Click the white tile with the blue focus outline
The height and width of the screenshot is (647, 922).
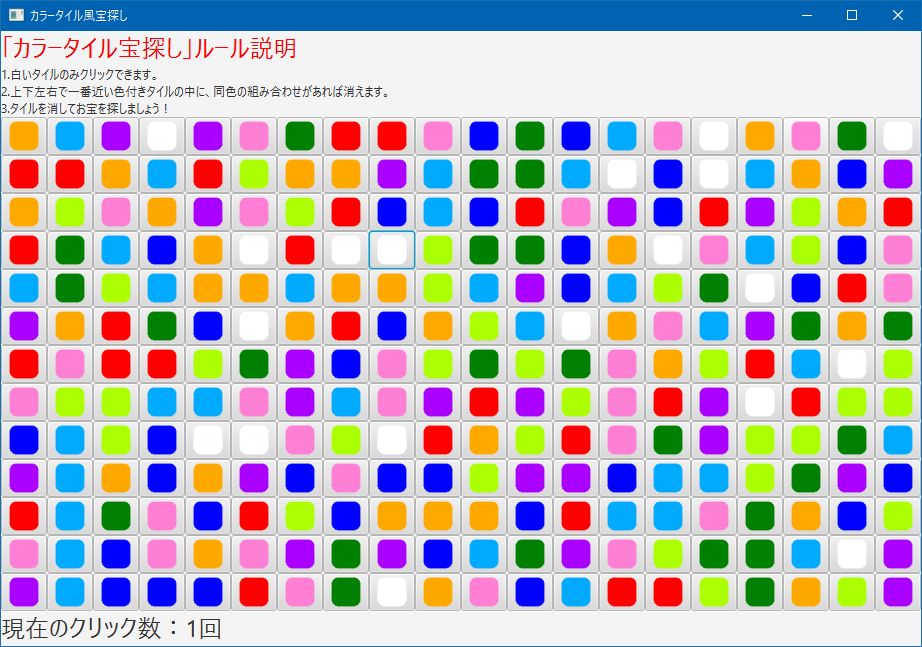pos(392,249)
